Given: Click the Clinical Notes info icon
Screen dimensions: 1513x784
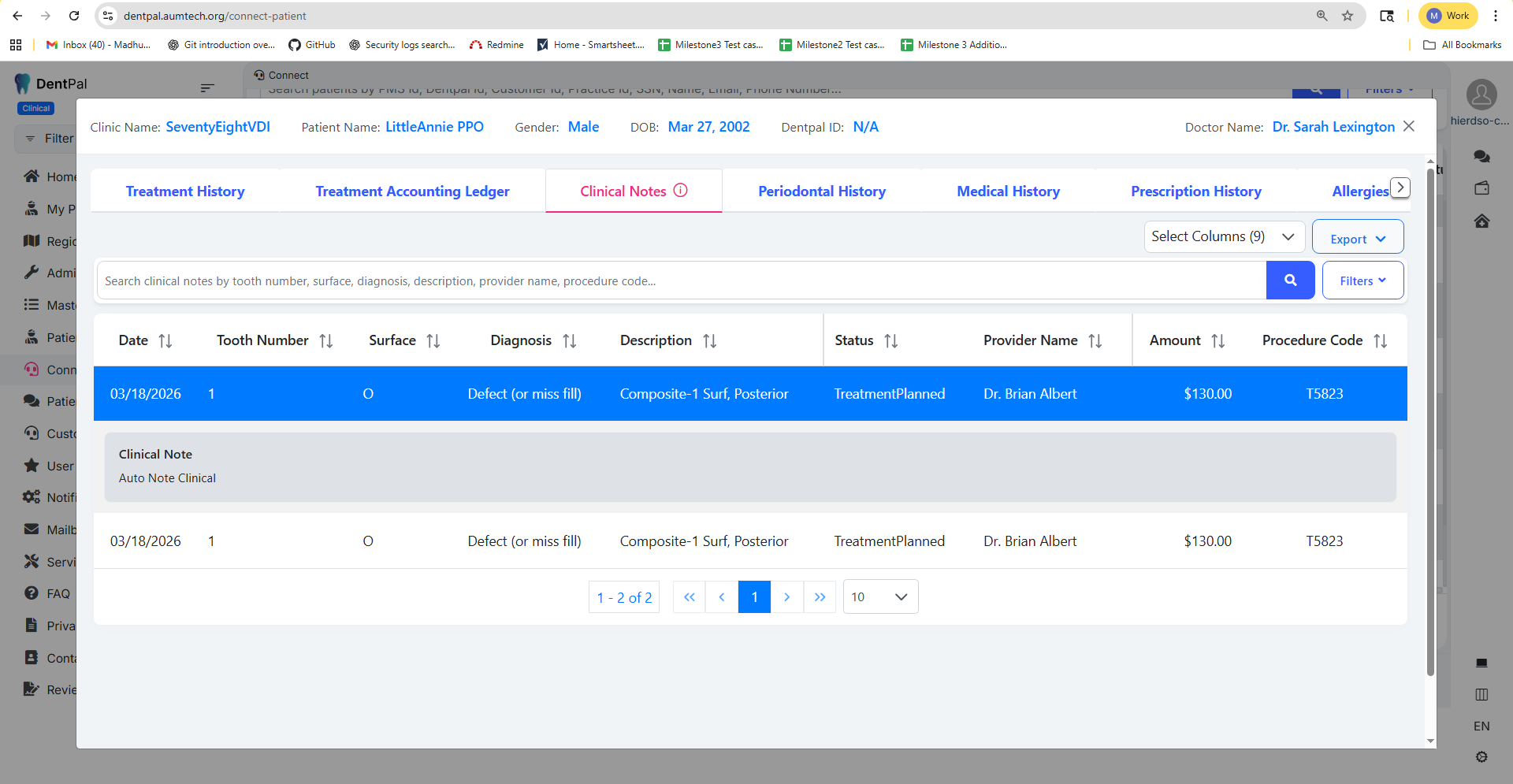Looking at the screenshot, I should click(x=681, y=191).
